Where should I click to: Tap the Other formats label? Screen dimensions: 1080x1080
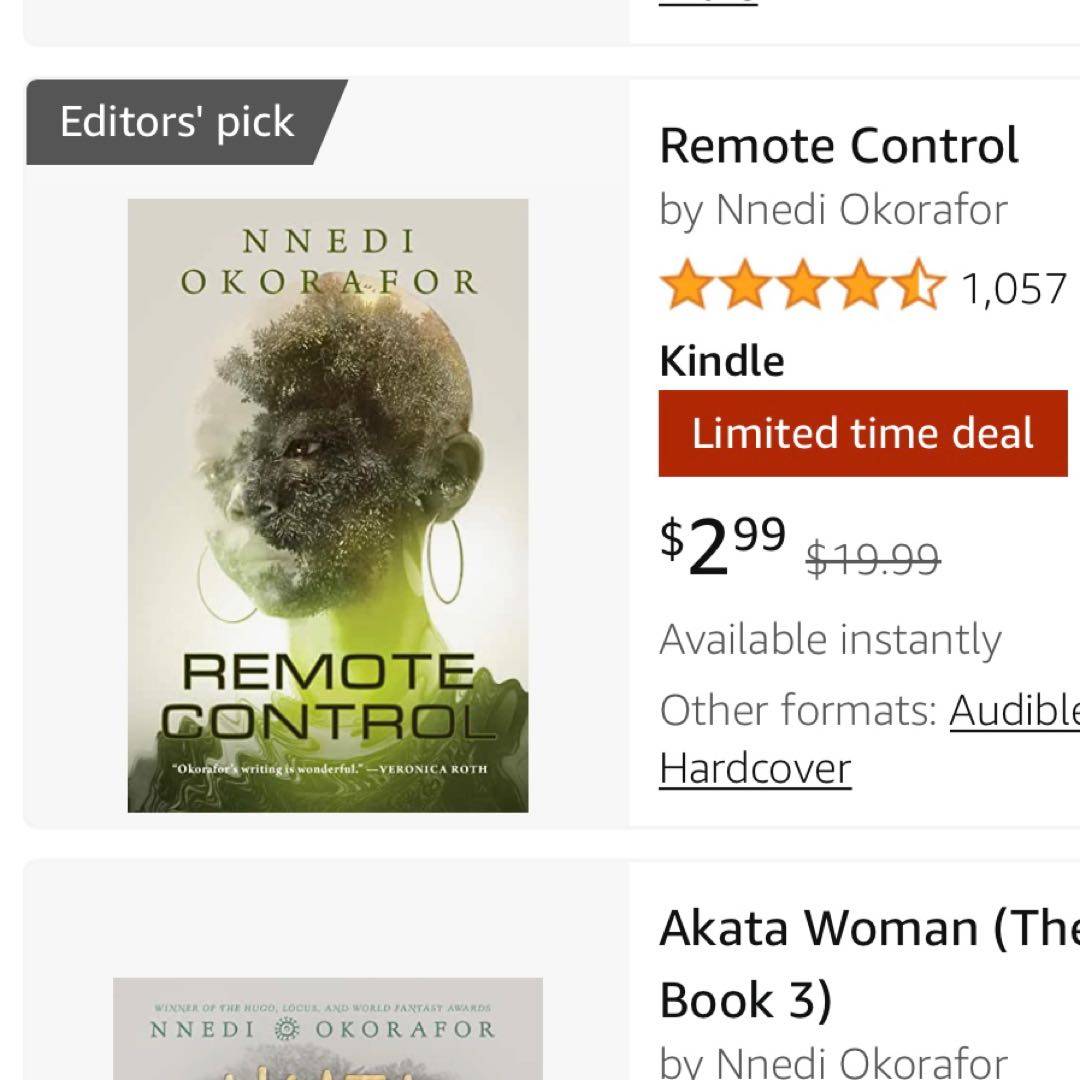click(797, 711)
